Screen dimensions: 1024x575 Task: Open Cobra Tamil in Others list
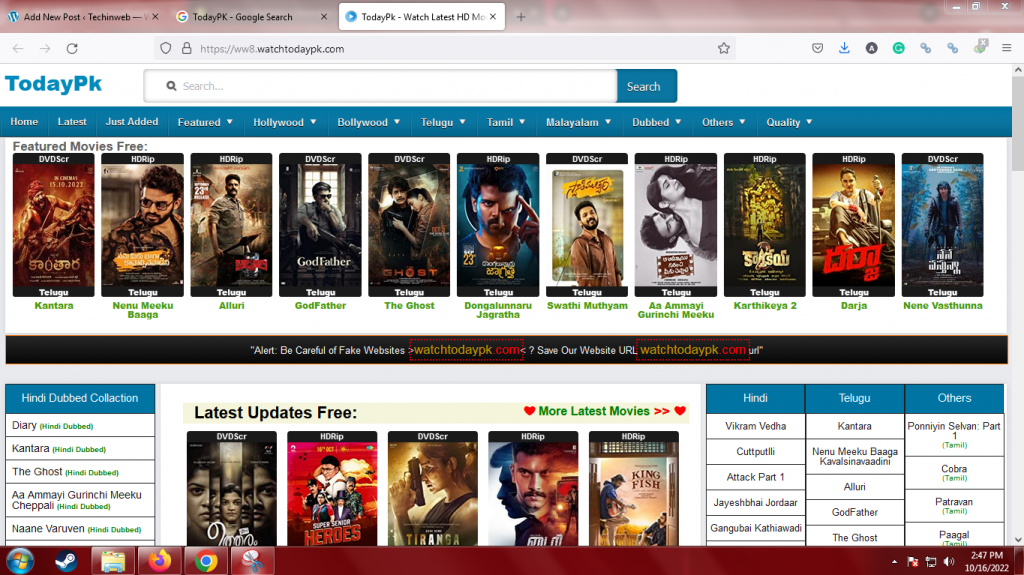954,472
